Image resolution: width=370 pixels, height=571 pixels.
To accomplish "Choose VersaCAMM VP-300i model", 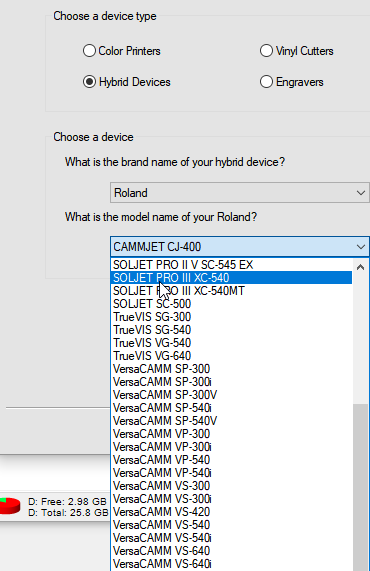I will (231, 447).
